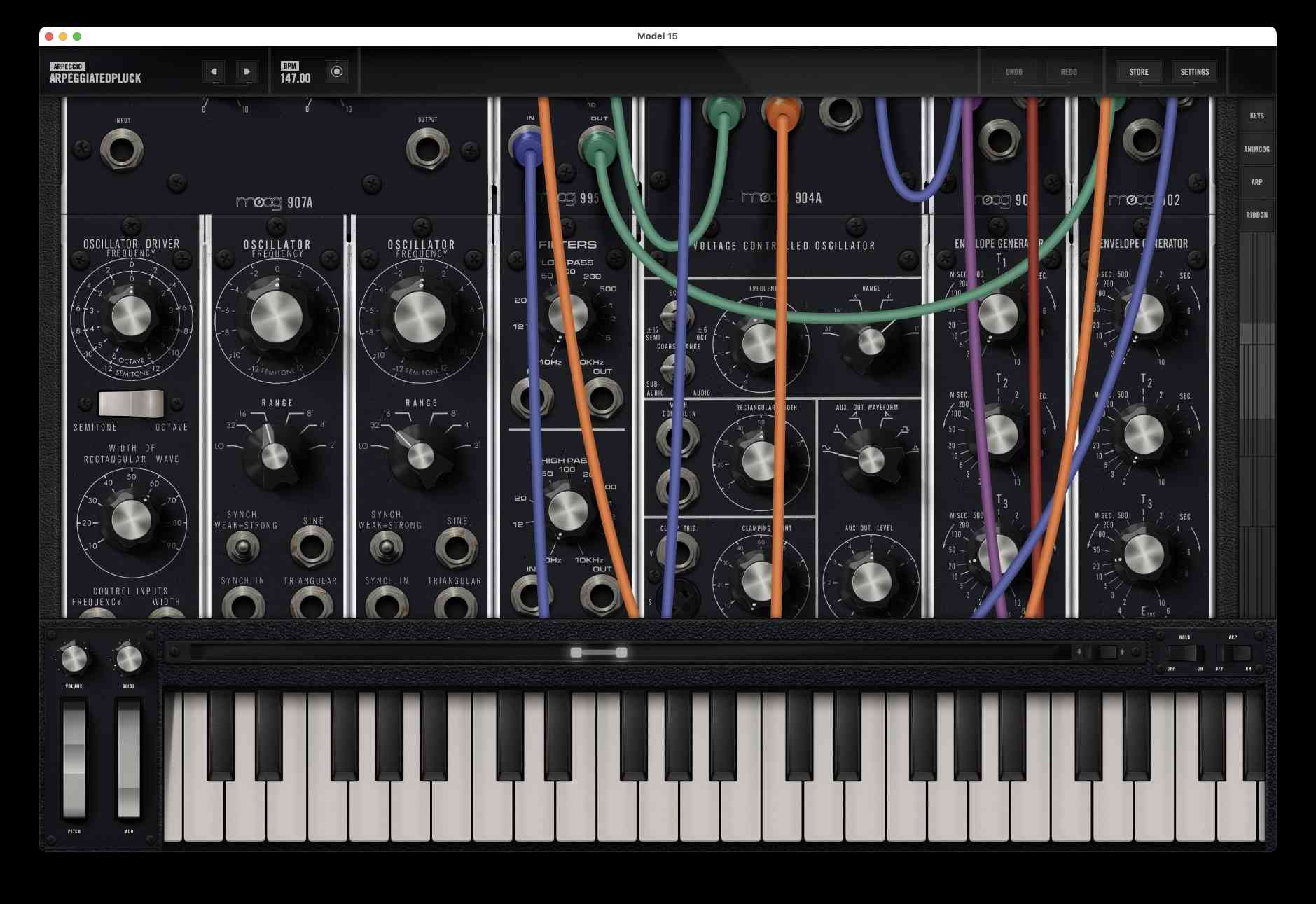Click the left Envelope Generator T1 knob
Image resolution: width=1316 pixels, height=904 pixels.
997,314
